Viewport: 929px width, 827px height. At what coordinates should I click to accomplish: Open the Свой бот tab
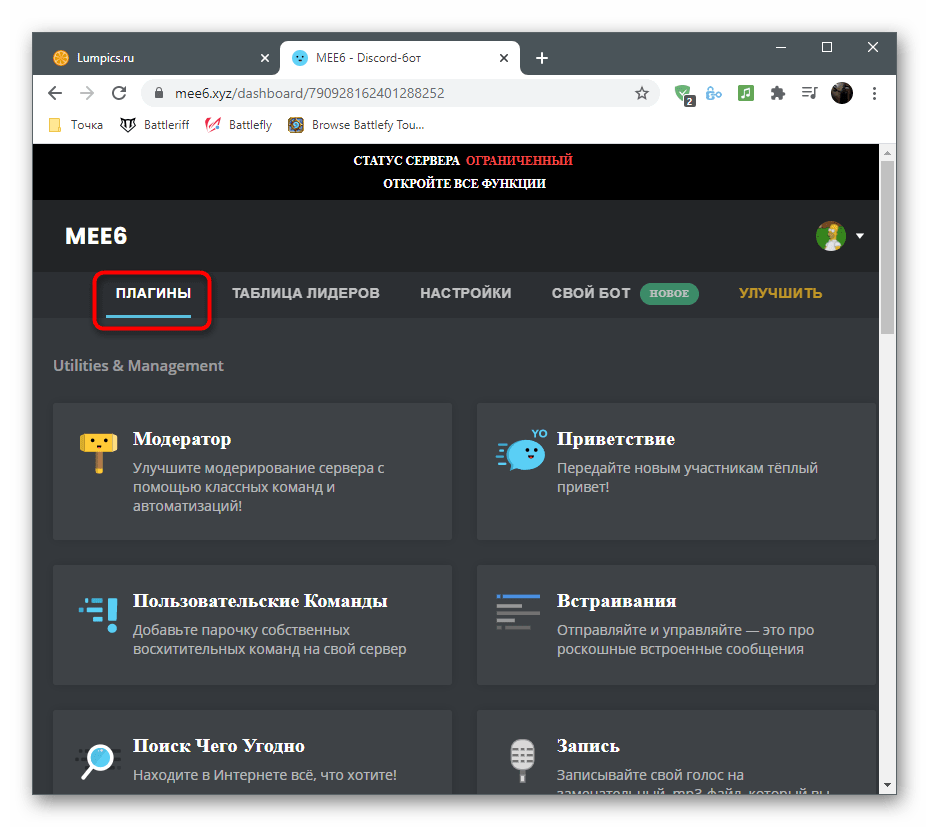click(x=591, y=293)
